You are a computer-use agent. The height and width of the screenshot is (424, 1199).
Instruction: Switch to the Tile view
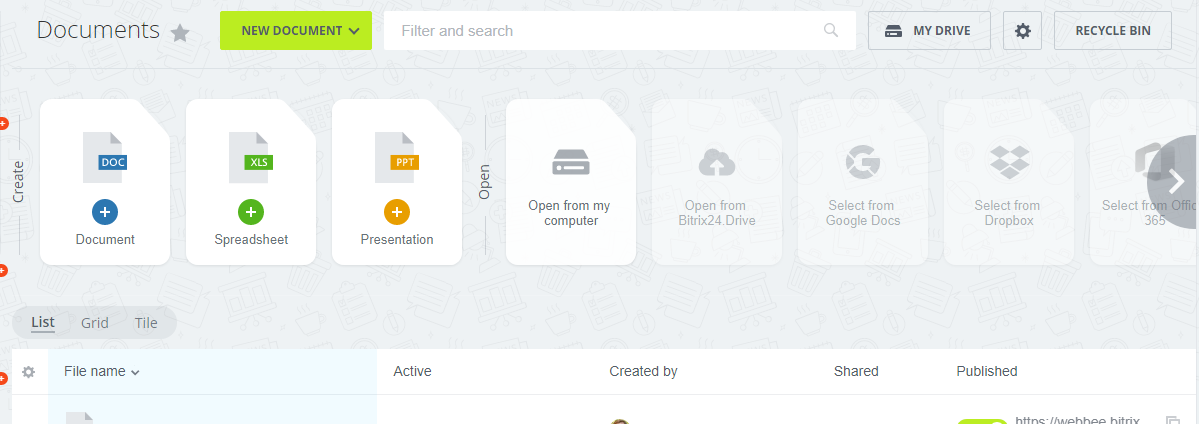click(x=146, y=322)
